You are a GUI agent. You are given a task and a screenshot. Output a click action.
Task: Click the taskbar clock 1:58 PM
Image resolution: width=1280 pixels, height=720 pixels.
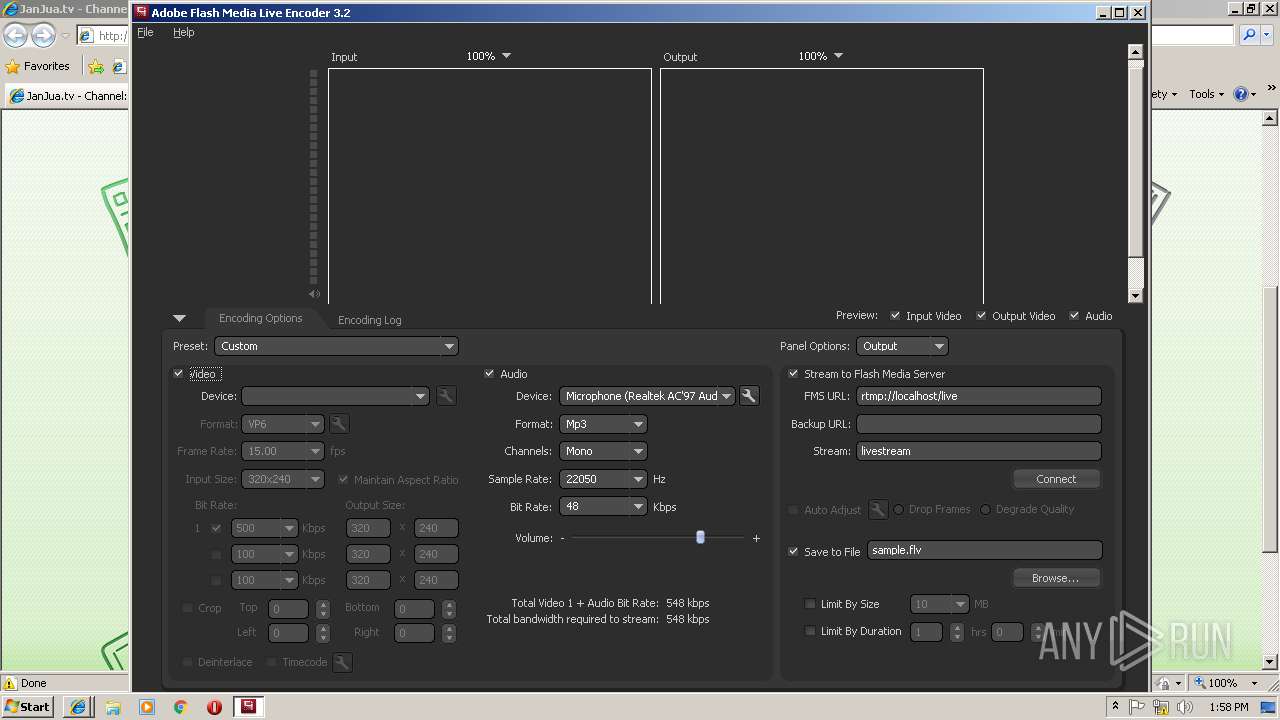click(x=1229, y=707)
